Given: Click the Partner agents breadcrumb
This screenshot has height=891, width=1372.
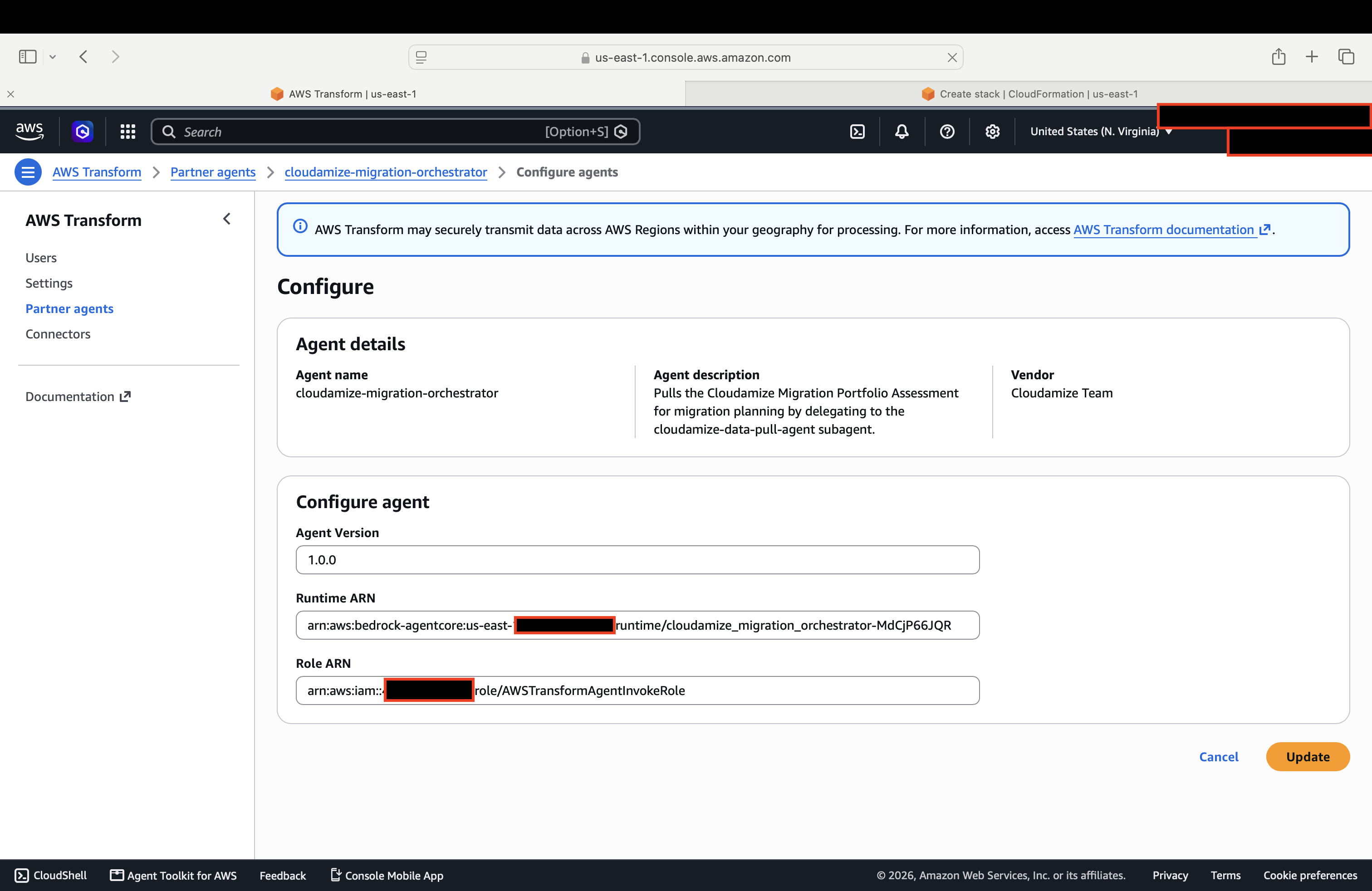Looking at the screenshot, I should (x=213, y=172).
